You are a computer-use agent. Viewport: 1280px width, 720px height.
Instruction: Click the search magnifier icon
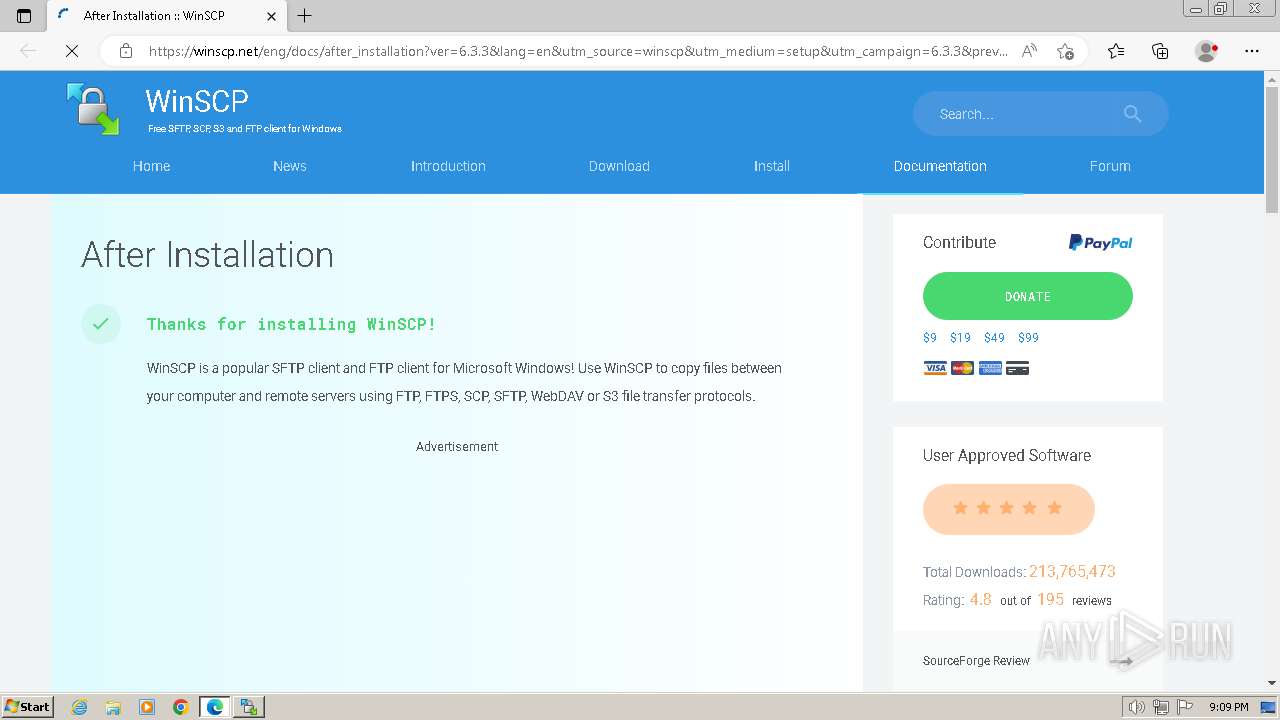pyautogui.click(x=1132, y=114)
